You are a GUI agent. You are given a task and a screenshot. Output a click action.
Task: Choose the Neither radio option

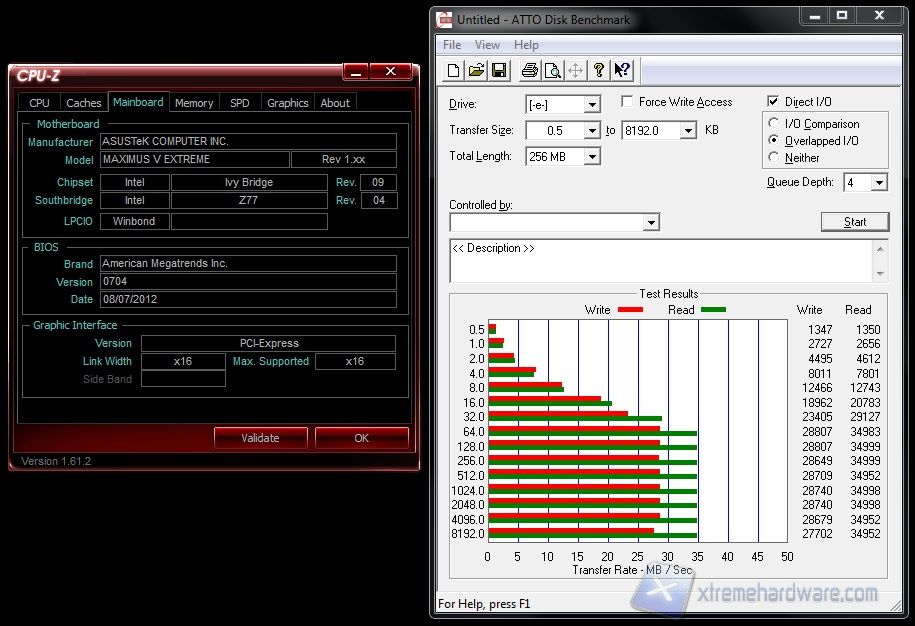coord(774,158)
